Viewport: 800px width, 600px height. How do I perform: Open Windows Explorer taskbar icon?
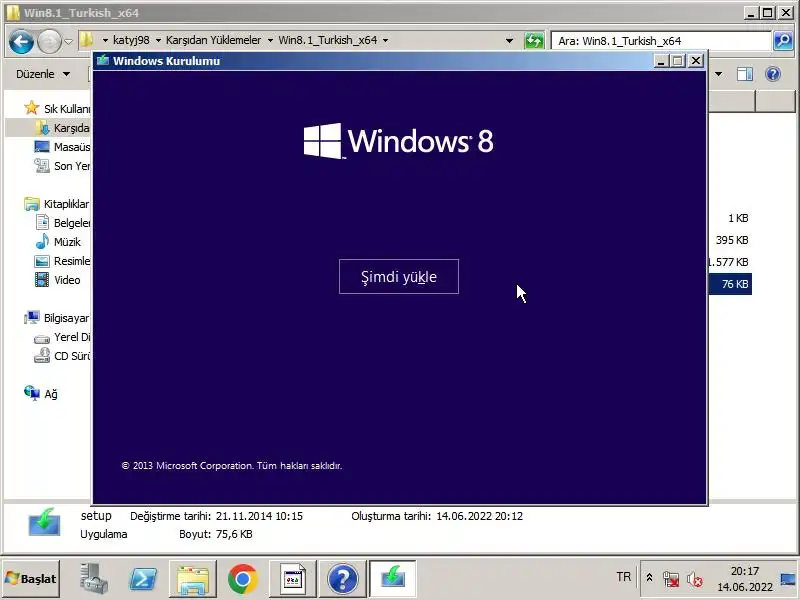(x=193, y=579)
